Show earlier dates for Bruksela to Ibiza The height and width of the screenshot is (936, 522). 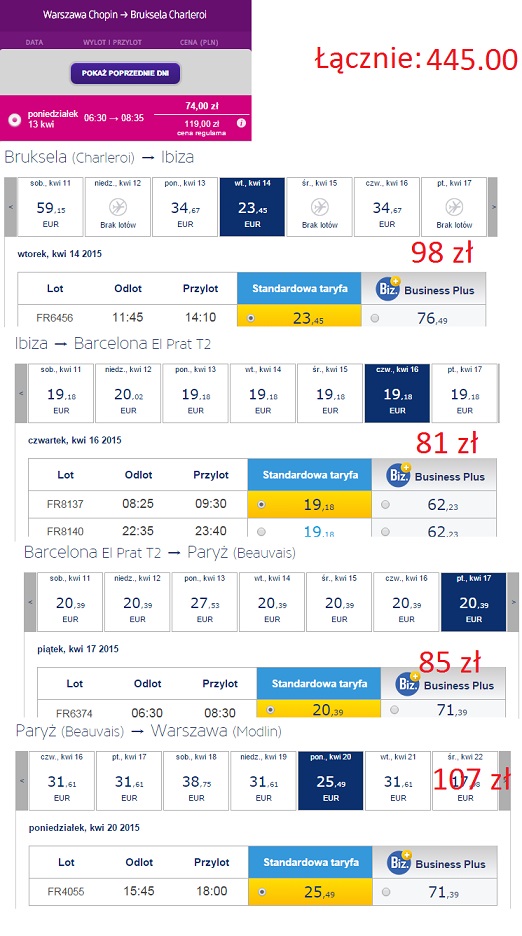coord(10,207)
